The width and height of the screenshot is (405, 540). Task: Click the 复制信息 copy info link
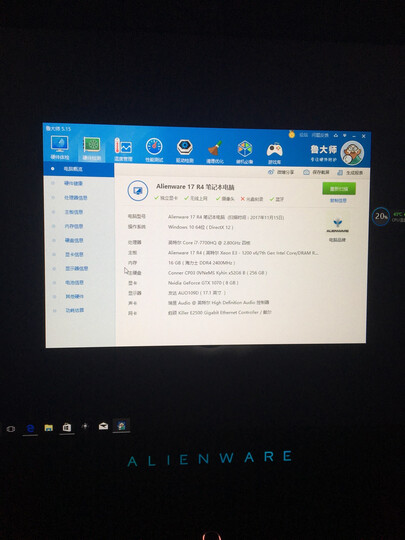[x=339, y=200]
